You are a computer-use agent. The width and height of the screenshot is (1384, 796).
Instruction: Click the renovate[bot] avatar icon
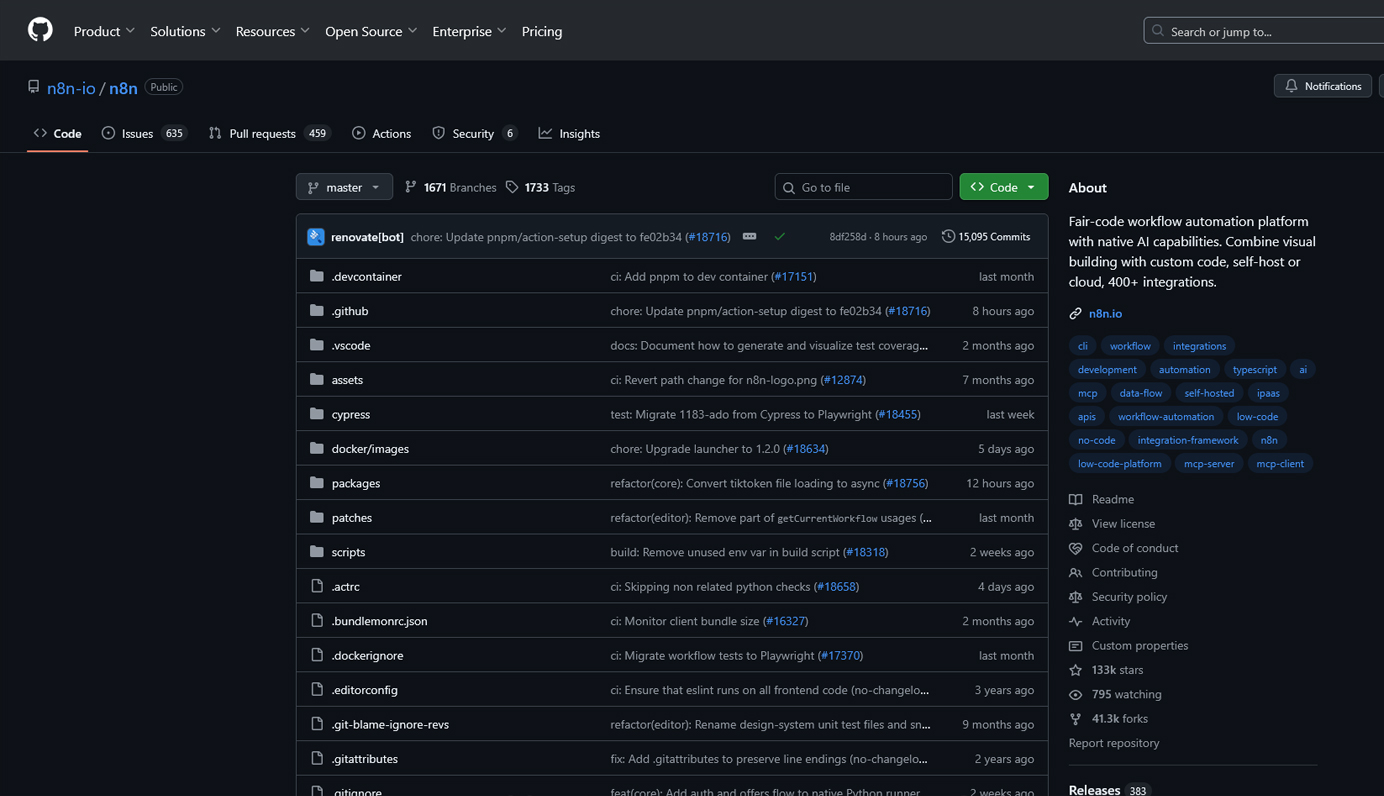pos(316,237)
